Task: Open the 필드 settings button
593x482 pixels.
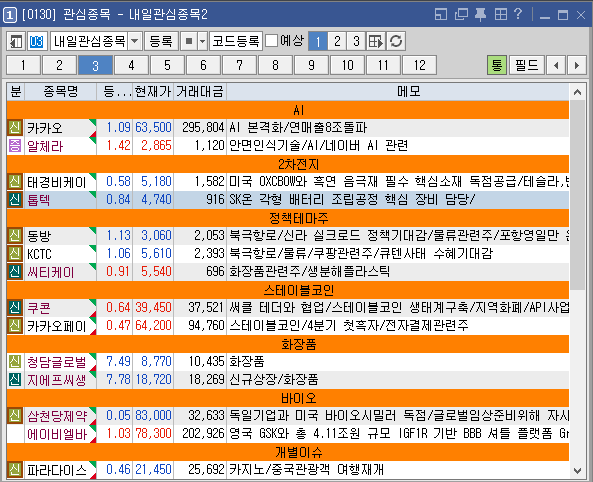Action: click(526, 65)
